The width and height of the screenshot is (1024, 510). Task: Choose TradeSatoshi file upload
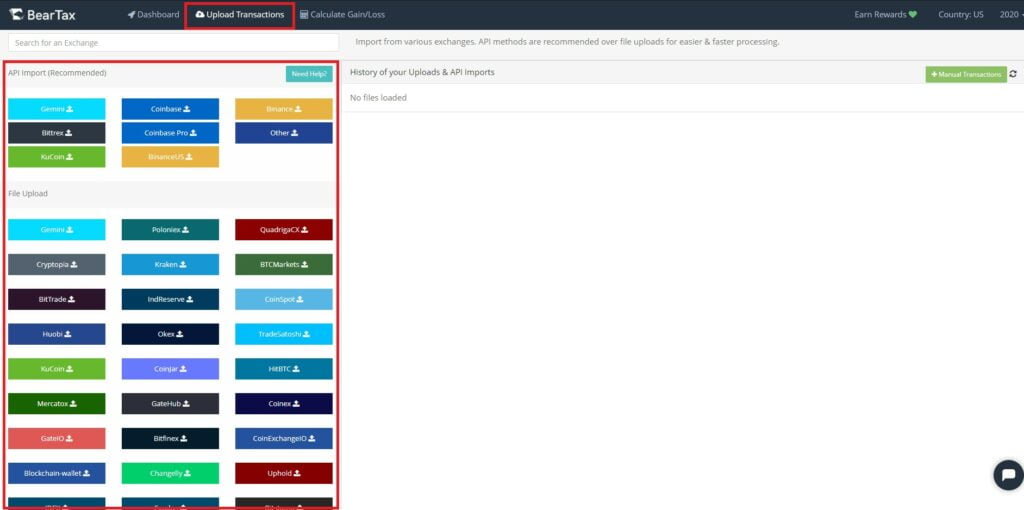[x=284, y=334]
